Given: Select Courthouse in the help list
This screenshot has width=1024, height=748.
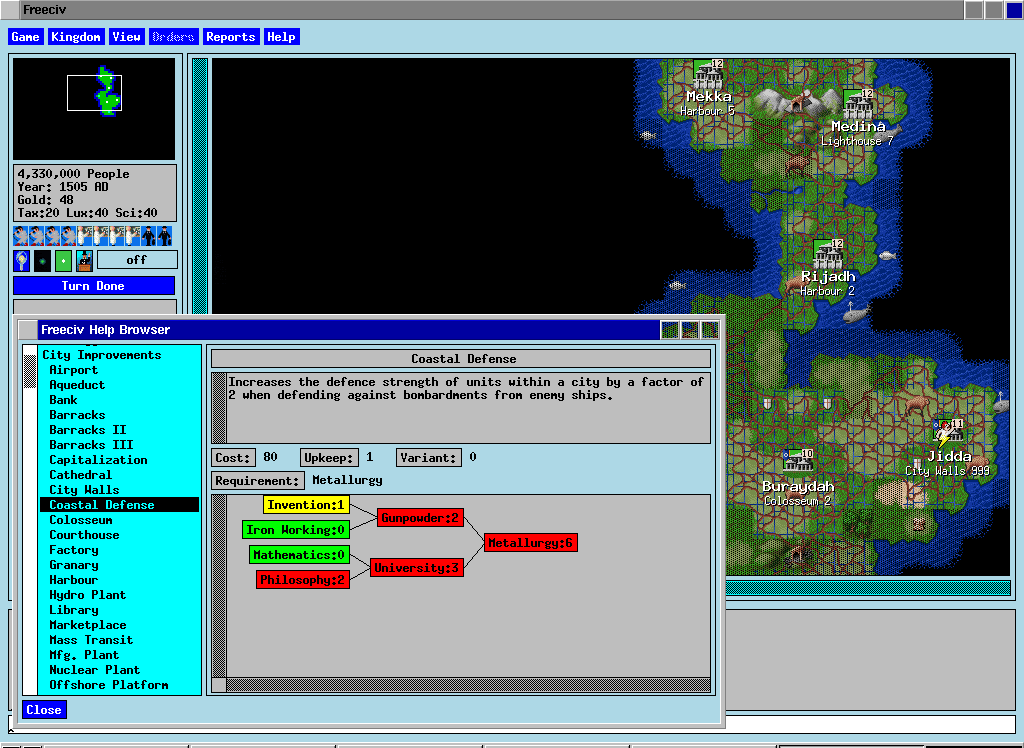Looking at the screenshot, I should pyautogui.click(x=84, y=535).
